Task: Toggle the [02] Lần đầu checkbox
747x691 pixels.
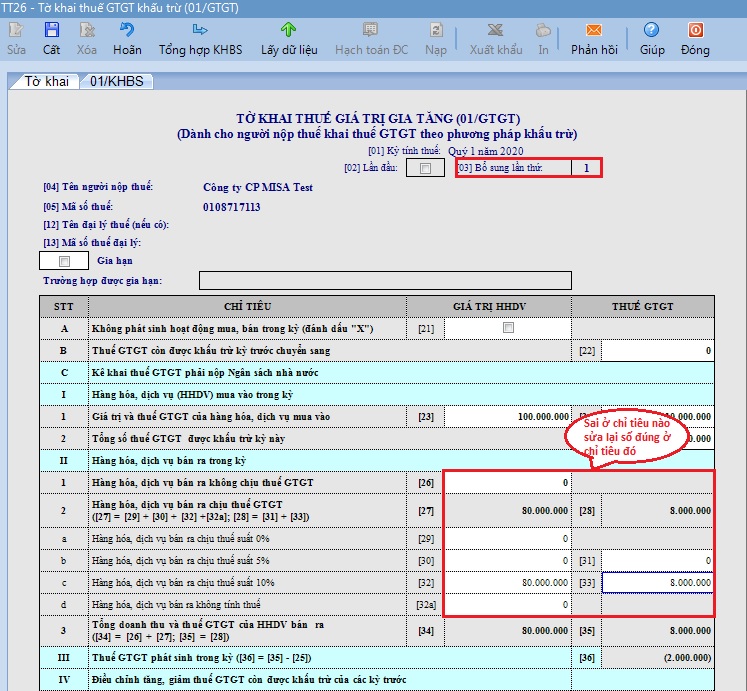Action: pyautogui.click(x=425, y=168)
